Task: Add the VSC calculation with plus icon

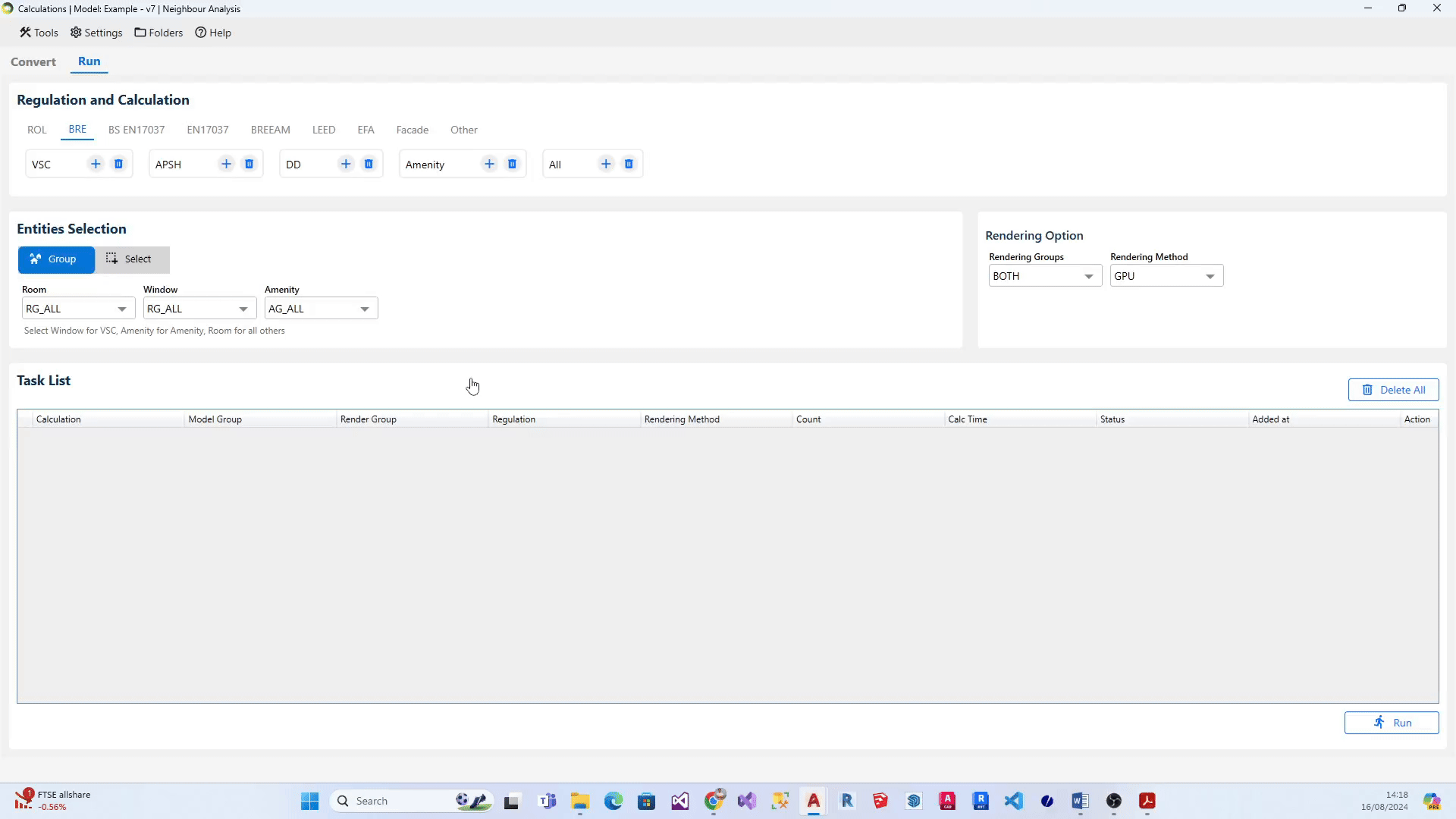Action: pos(96,164)
